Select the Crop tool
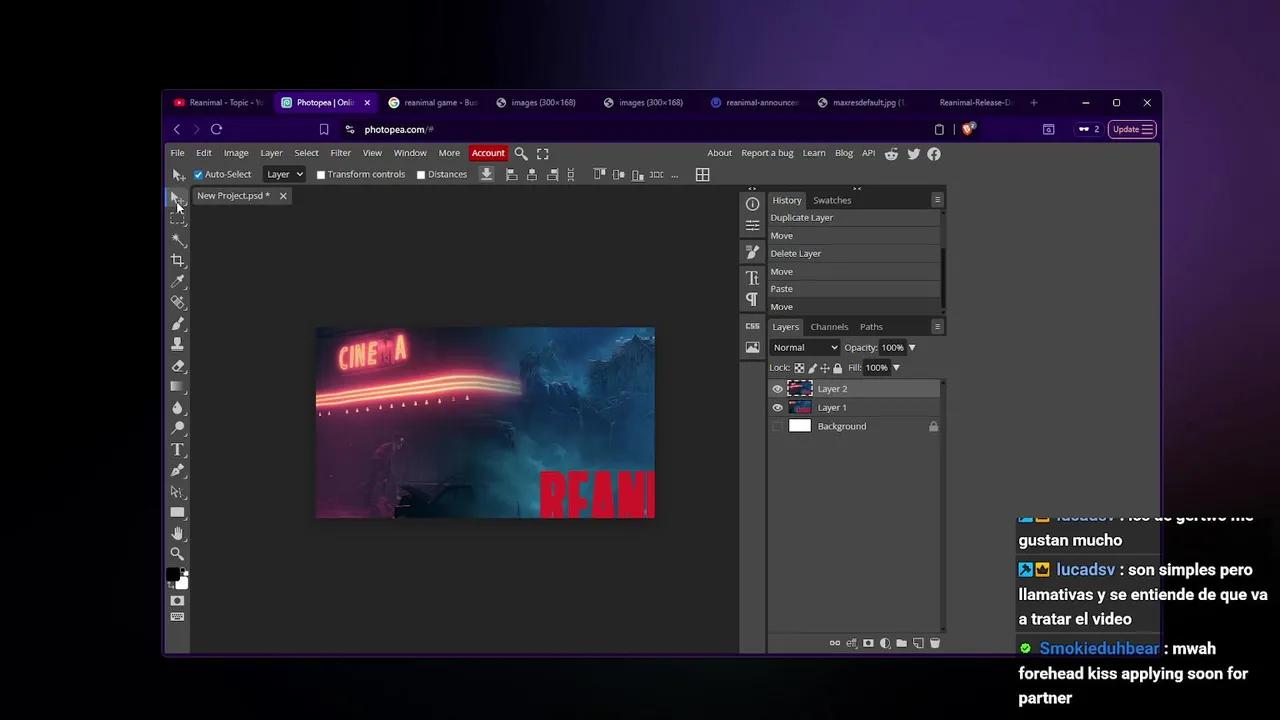The image size is (1280, 720). 177,260
